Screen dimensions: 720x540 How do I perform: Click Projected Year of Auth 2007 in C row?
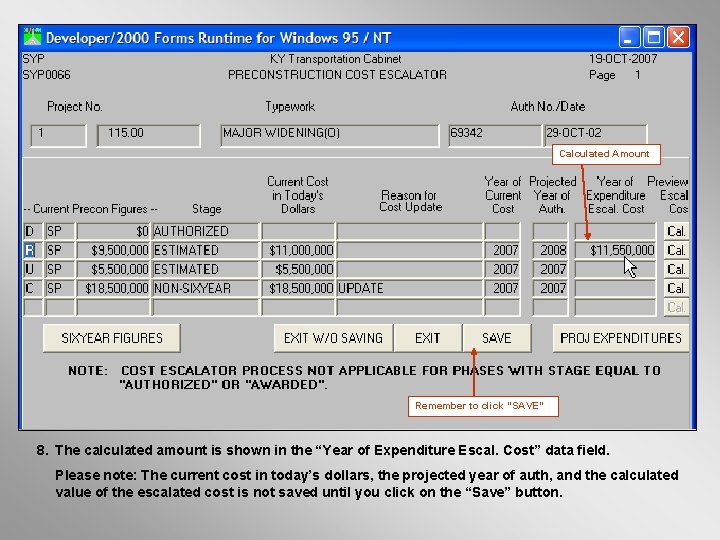550,288
